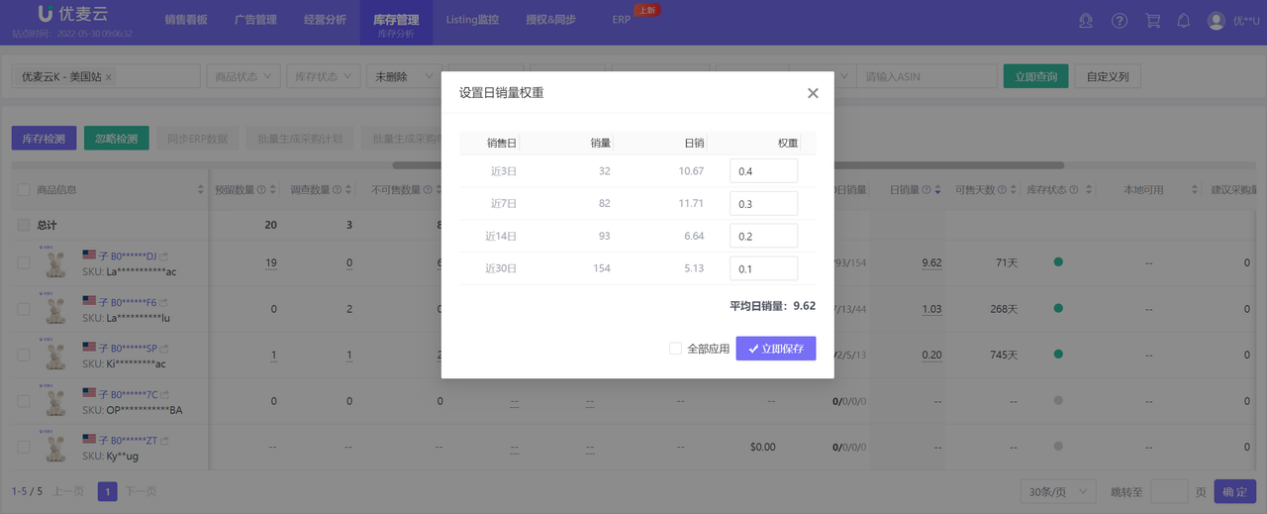This screenshot has height=514, width=1267.
Task: Click the 立即查询 button
Action: coord(1036,76)
